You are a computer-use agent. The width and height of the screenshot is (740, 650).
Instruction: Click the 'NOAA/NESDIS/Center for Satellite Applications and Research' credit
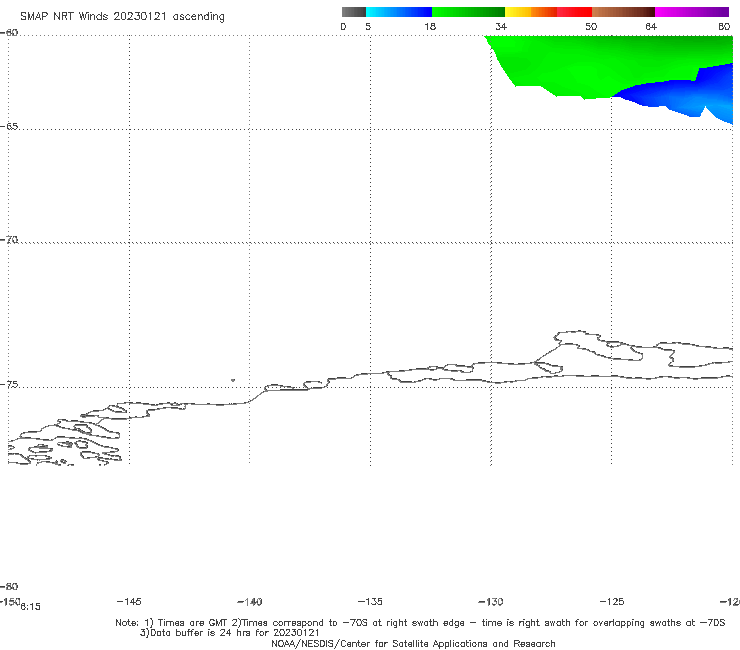point(413,643)
